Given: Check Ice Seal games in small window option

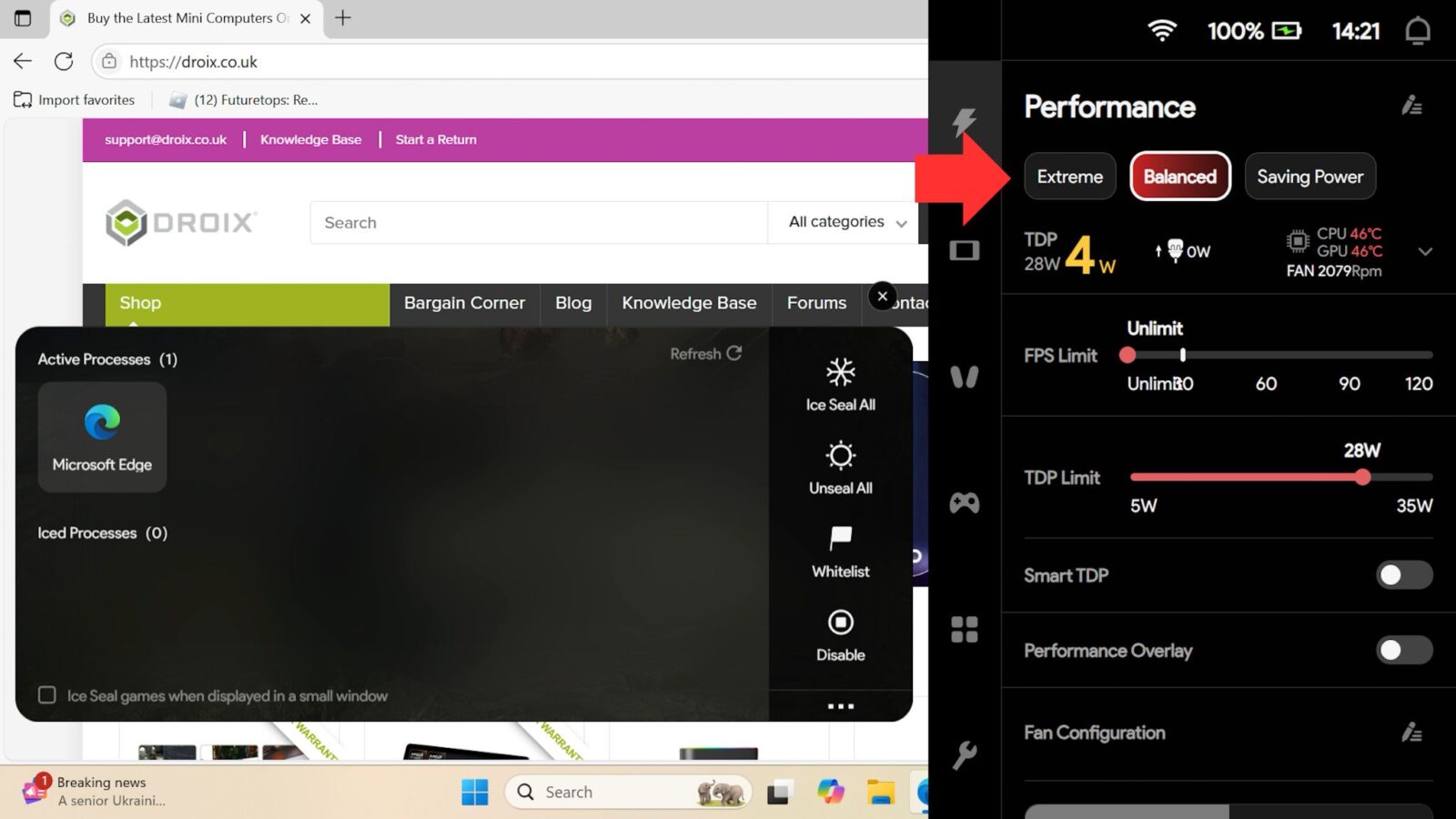Looking at the screenshot, I should 46,695.
